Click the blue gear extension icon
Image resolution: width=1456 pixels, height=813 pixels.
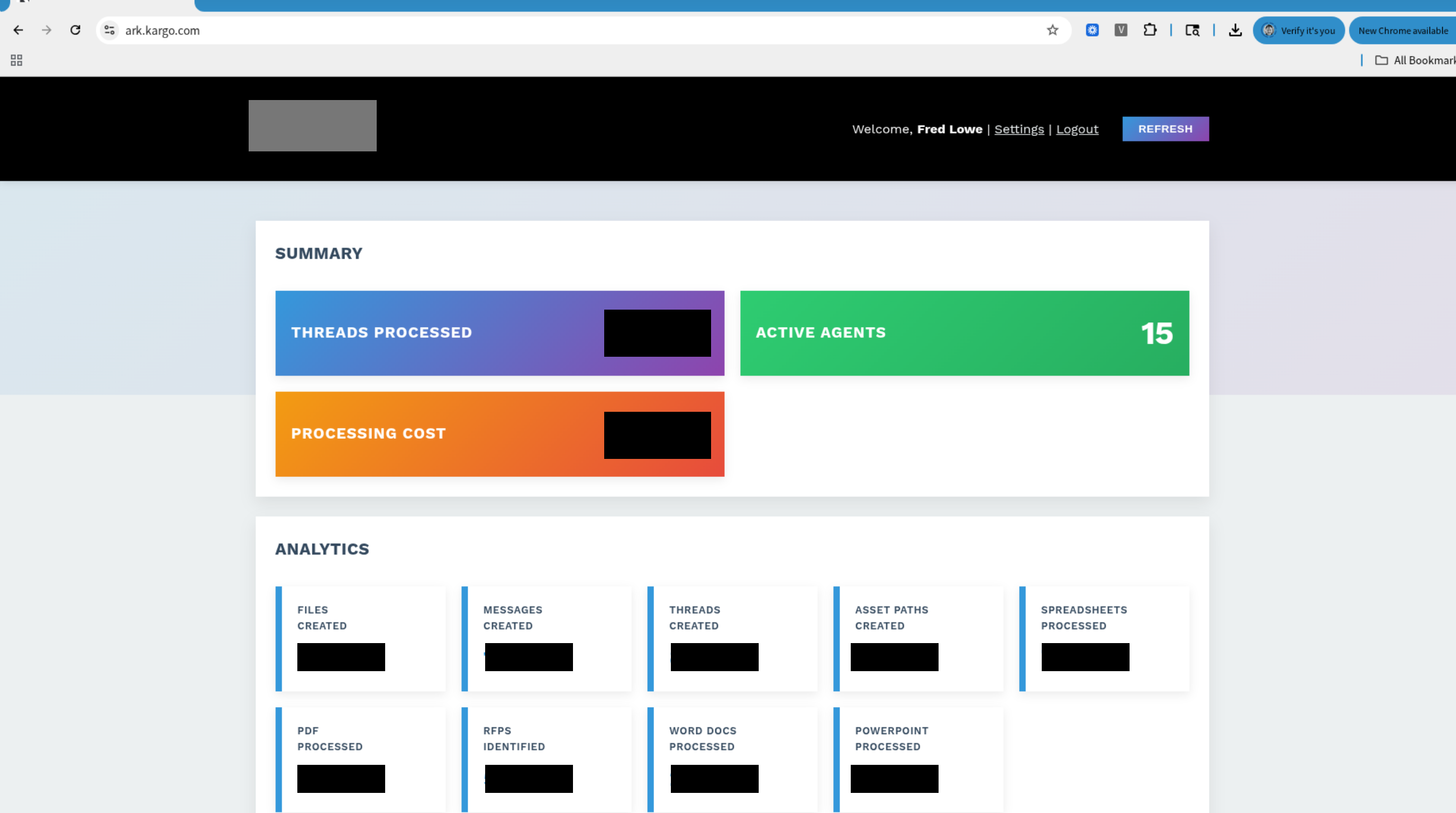pyautogui.click(x=1092, y=30)
